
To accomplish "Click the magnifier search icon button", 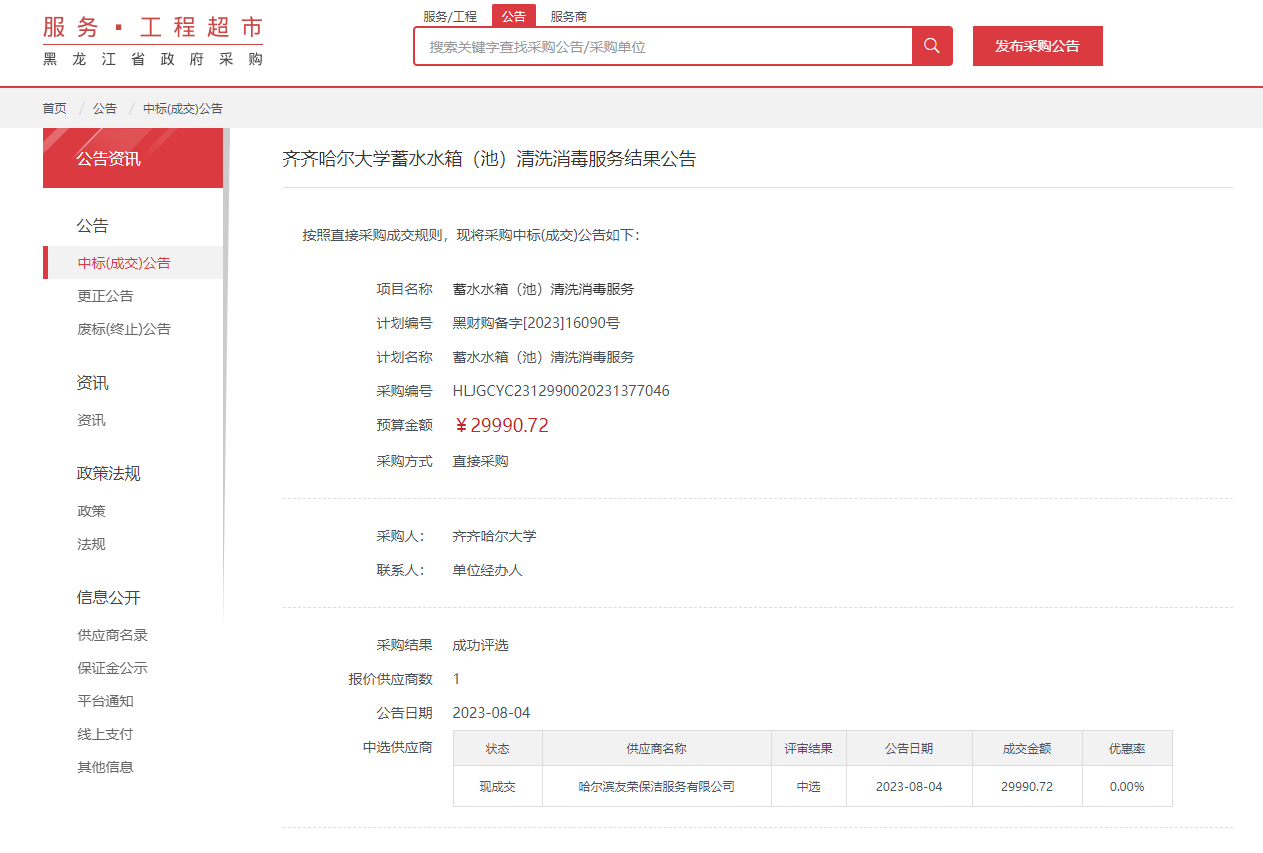I will pyautogui.click(x=932, y=46).
